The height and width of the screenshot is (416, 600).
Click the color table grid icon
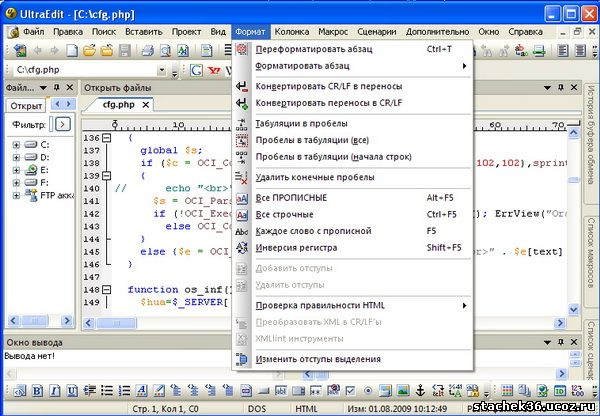[x=507, y=391]
